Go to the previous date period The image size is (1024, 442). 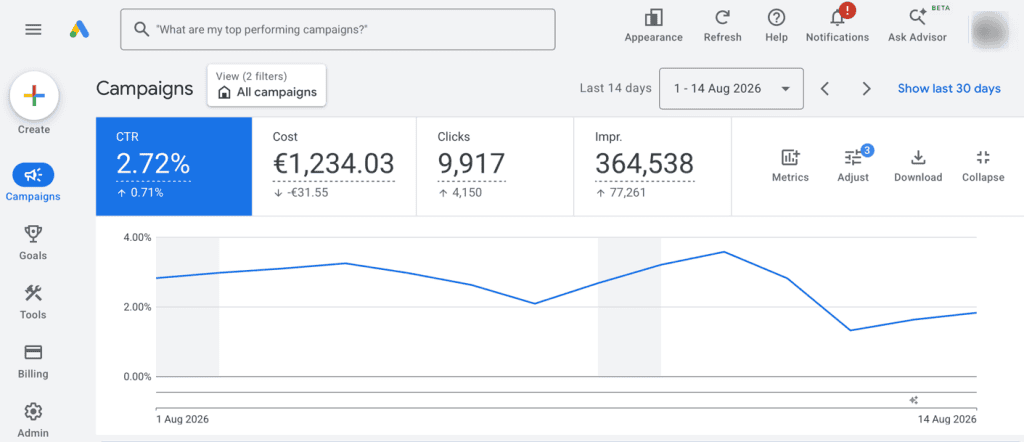825,89
